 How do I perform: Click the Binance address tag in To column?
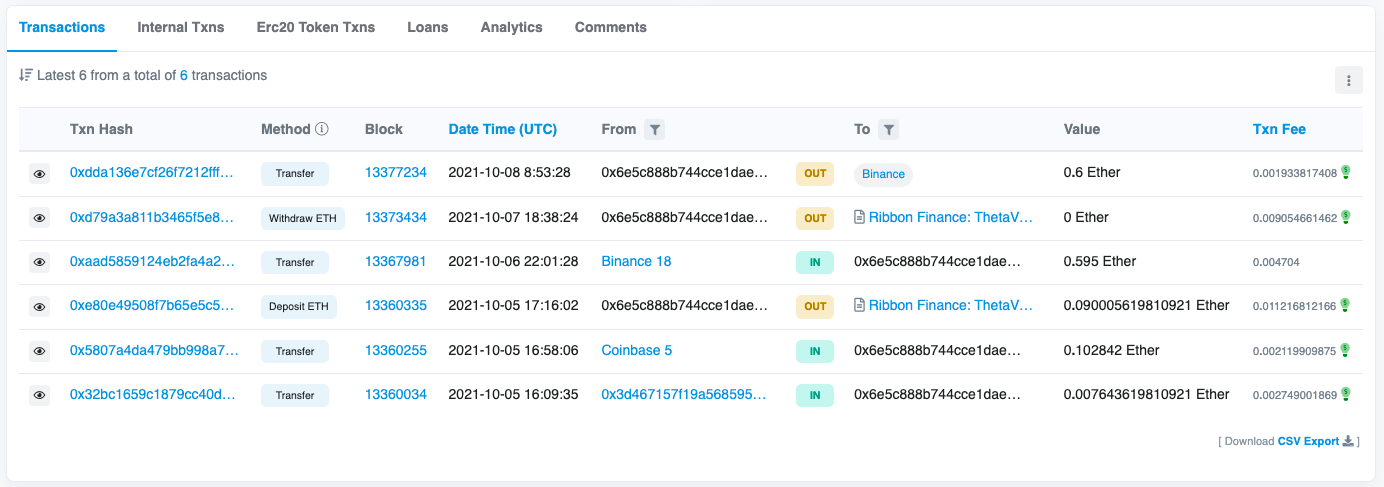click(883, 174)
